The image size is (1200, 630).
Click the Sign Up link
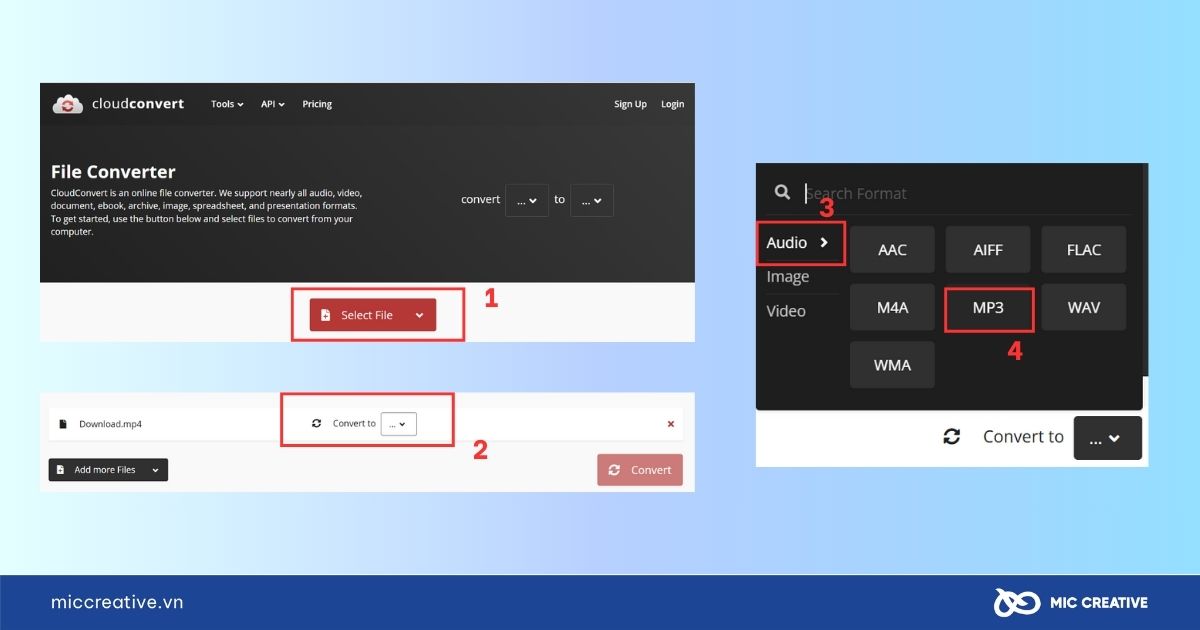[x=630, y=104]
